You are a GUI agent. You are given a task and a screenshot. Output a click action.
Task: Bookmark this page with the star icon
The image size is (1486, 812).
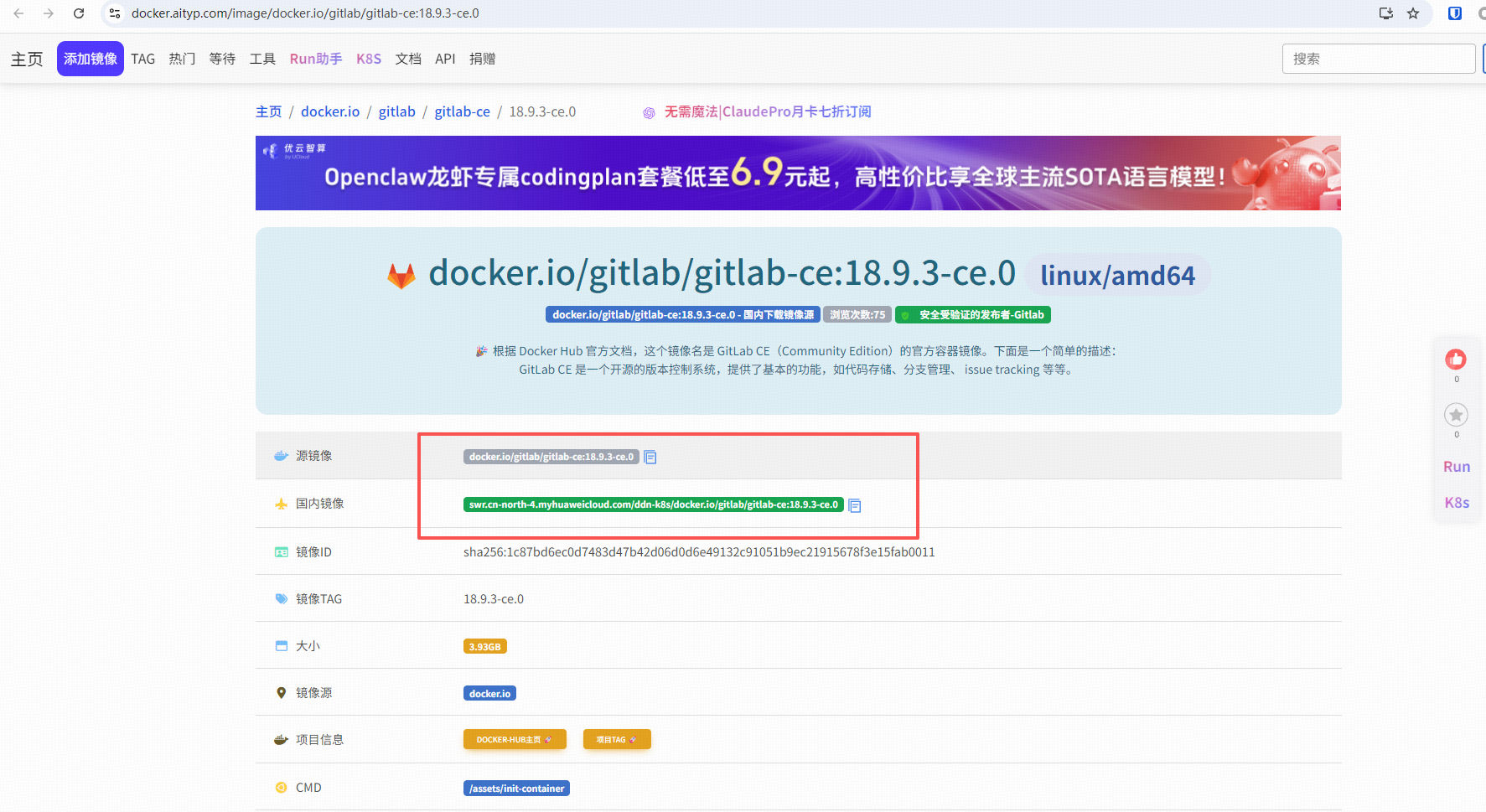[1413, 13]
